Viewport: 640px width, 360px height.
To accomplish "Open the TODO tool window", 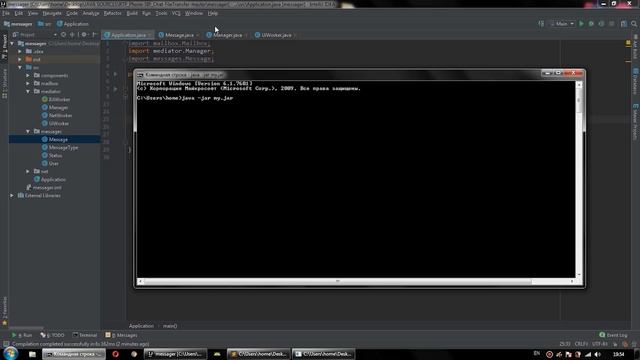I will pos(53,335).
